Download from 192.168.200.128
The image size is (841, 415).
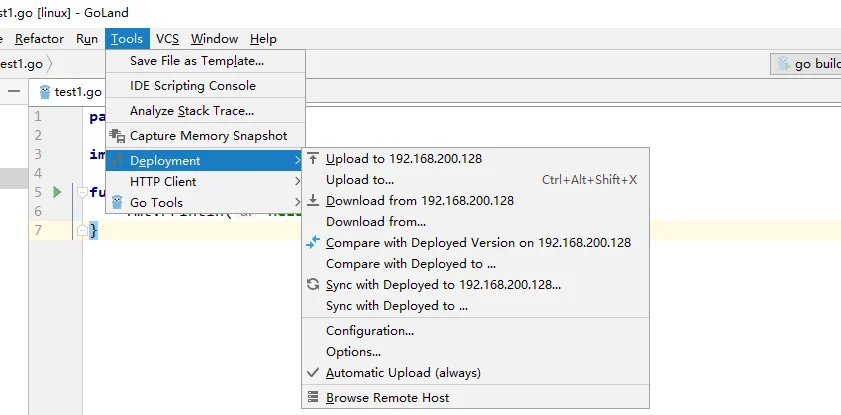[475, 201]
